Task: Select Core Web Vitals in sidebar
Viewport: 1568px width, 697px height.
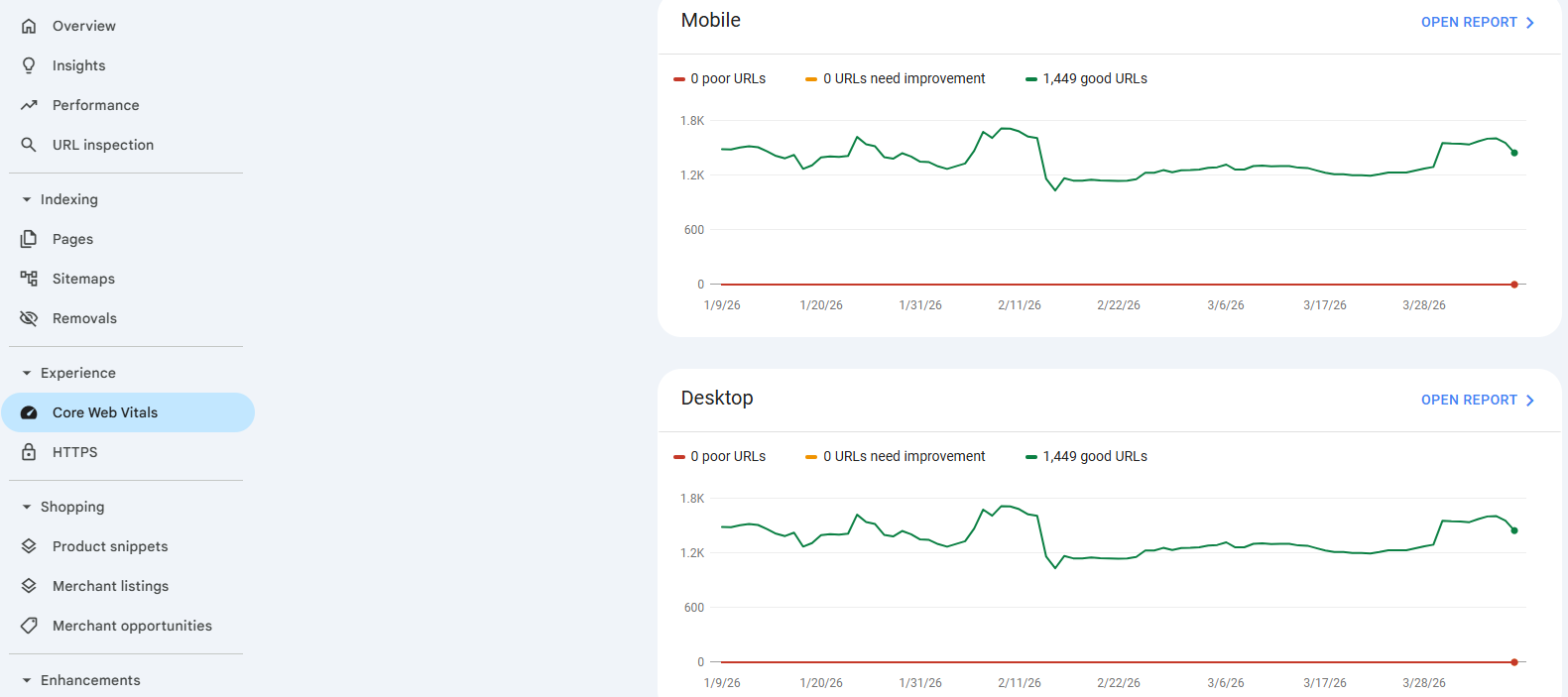Action: point(105,412)
